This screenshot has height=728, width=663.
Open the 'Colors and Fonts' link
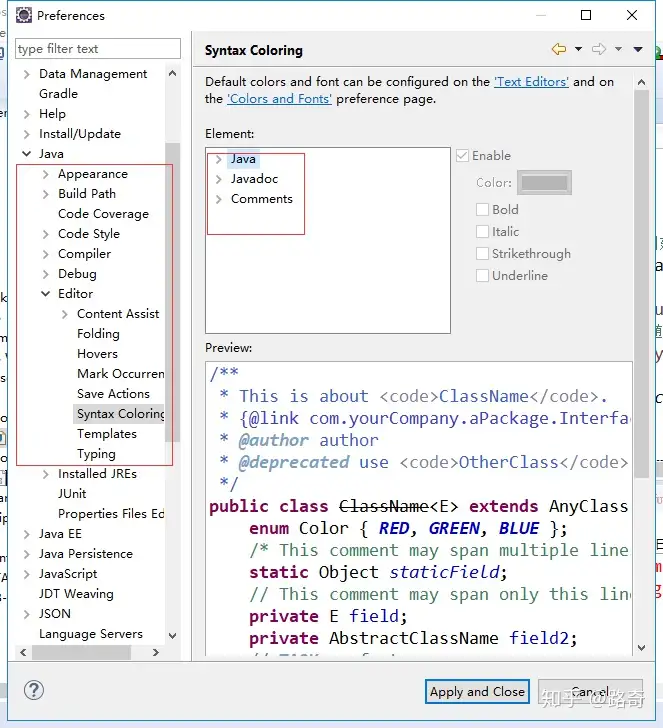tap(279, 99)
